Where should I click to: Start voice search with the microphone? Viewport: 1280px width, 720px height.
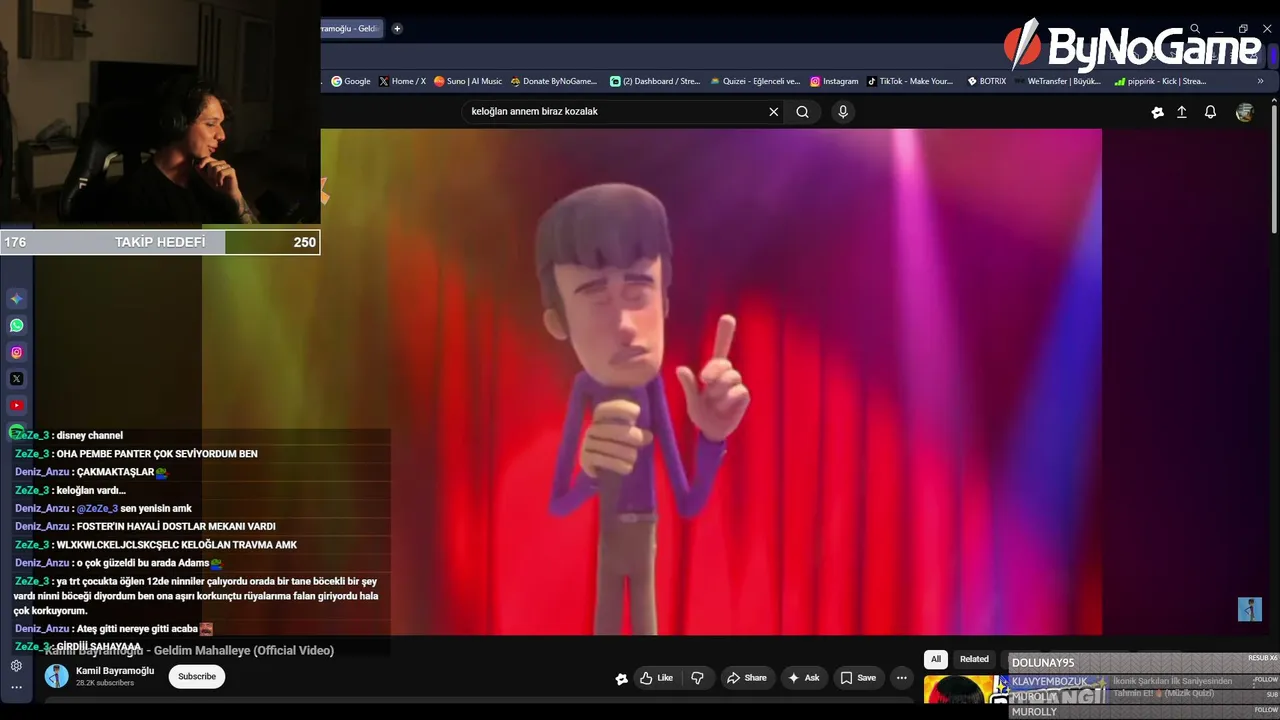[843, 112]
